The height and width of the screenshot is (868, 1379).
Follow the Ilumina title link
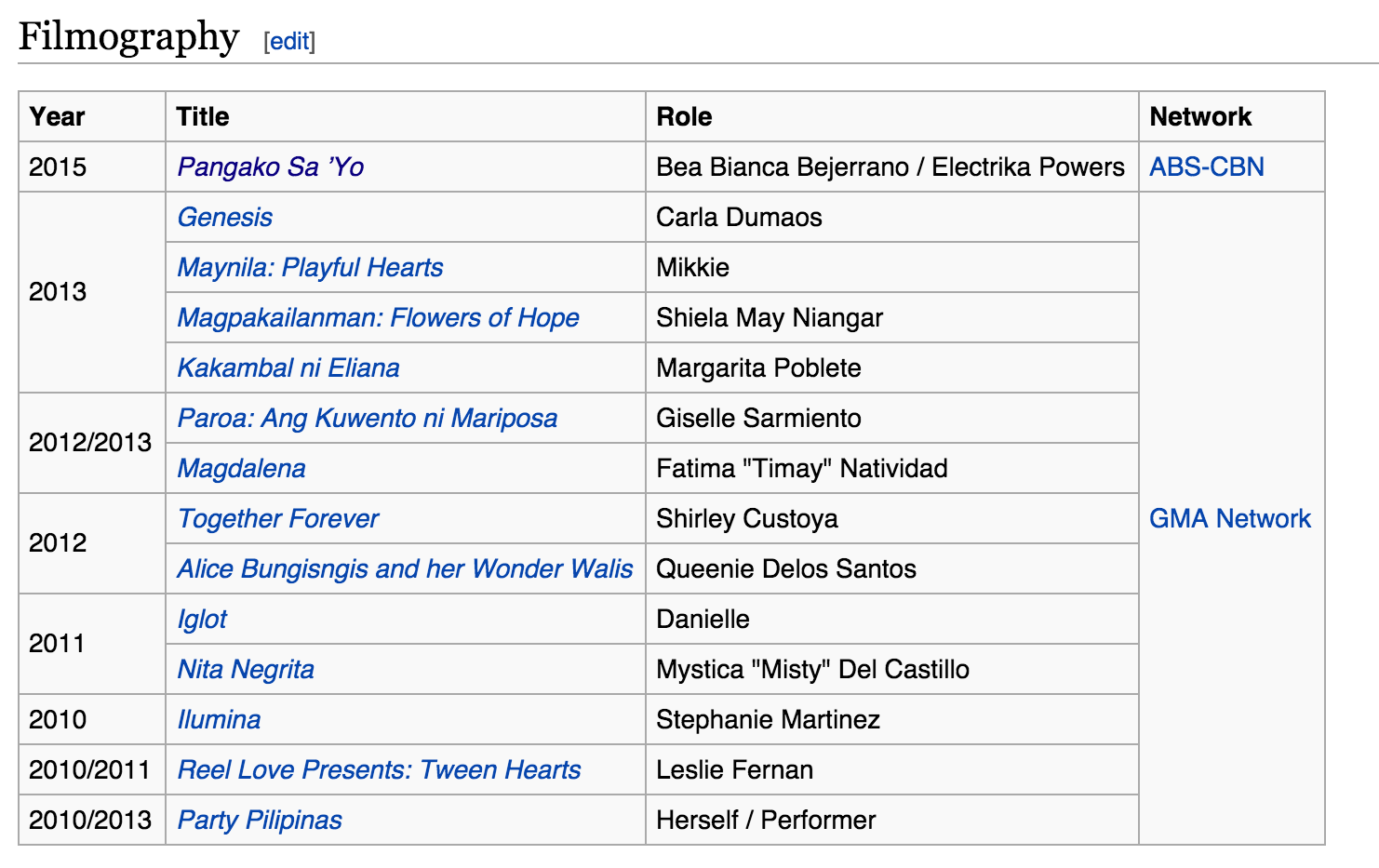(x=219, y=720)
